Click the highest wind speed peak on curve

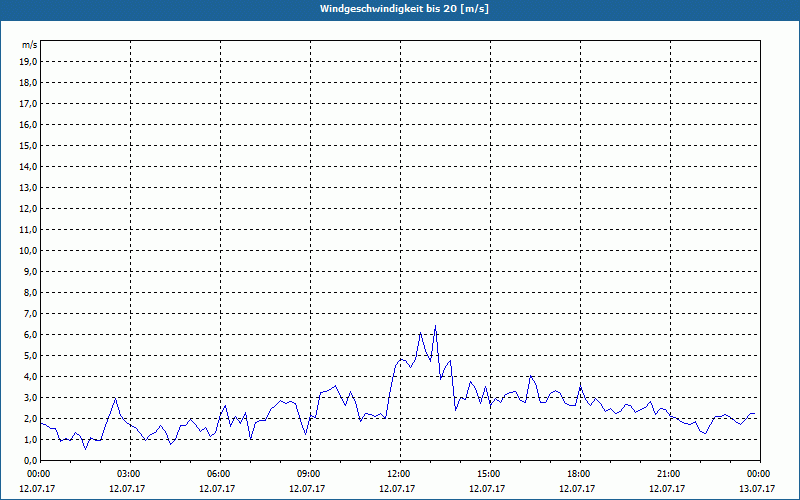(435, 326)
